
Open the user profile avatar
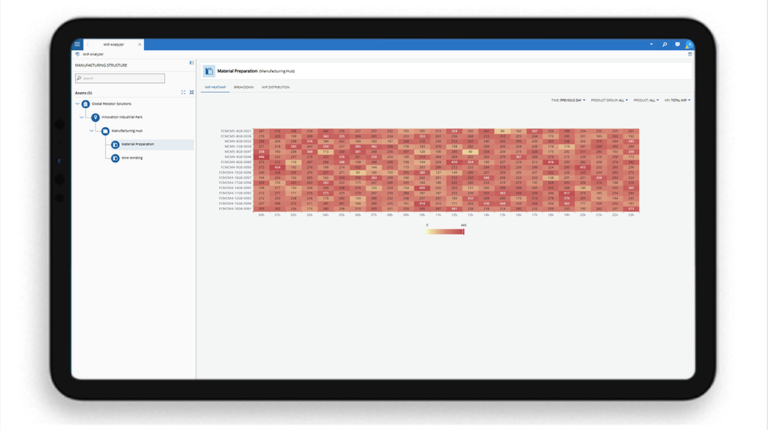click(688, 44)
